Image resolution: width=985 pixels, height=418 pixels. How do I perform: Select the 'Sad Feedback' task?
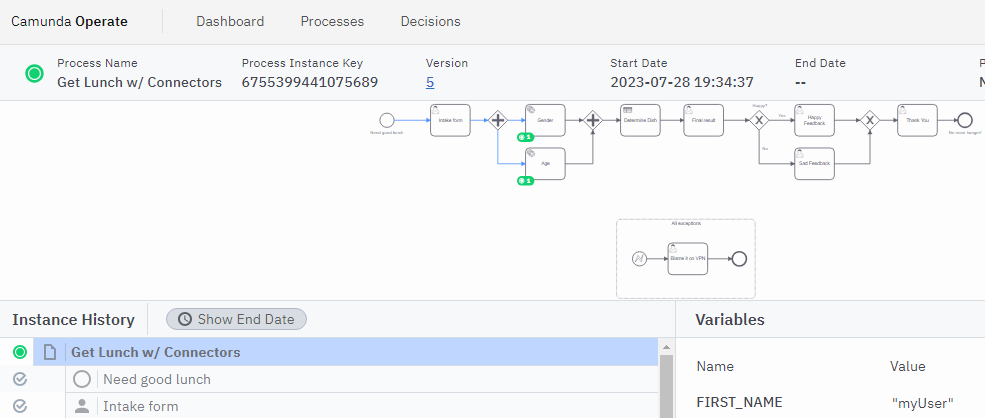coord(814,163)
